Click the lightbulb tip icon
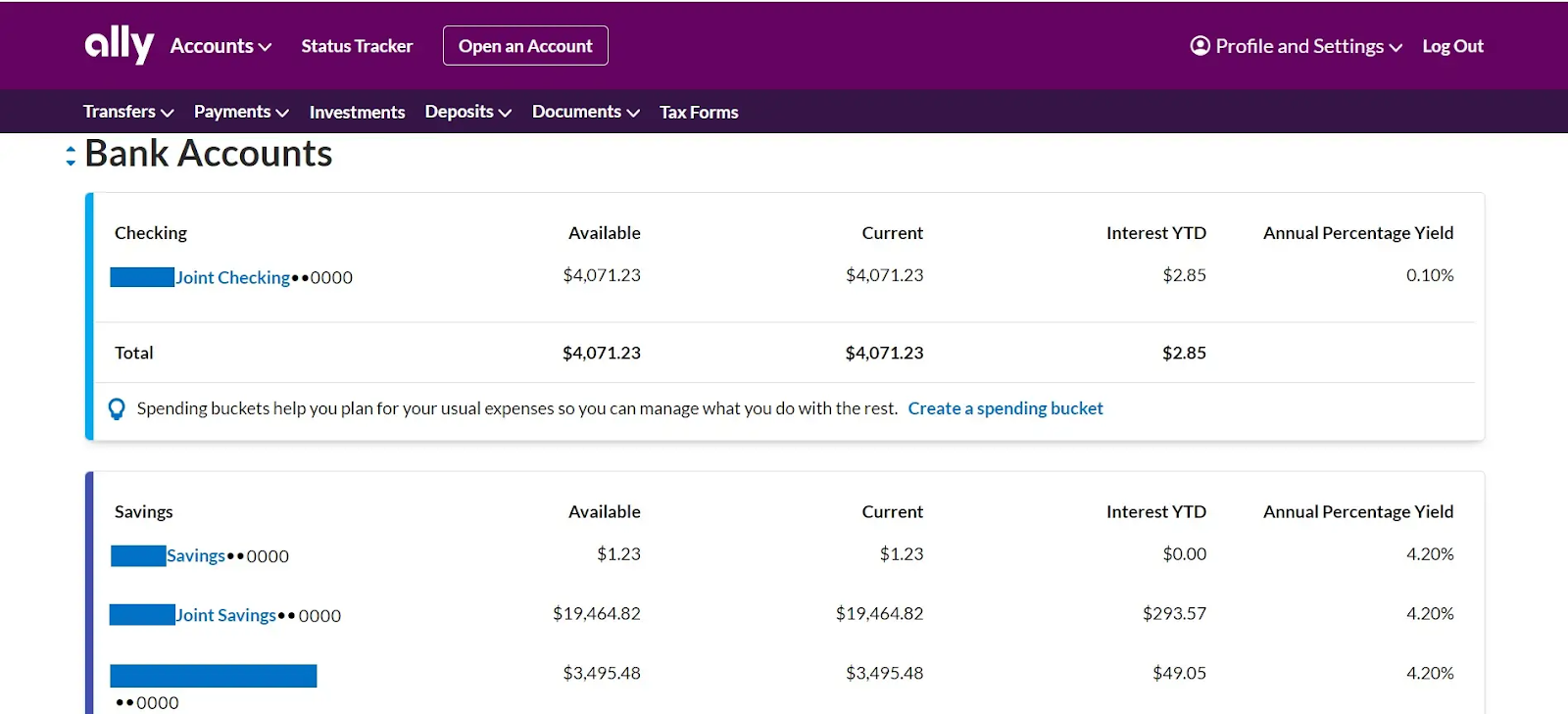This screenshot has height=714, width=1568. click(x=117, y=409)
